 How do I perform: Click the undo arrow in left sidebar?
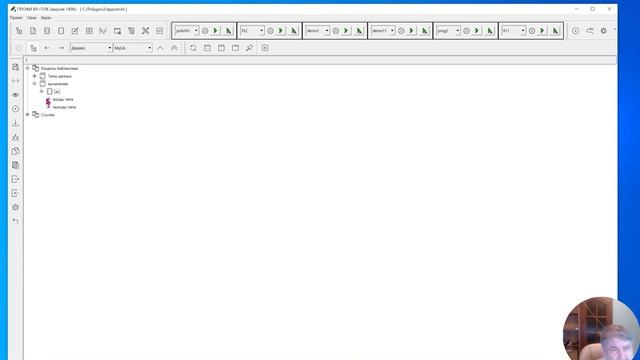coord(16,221)
